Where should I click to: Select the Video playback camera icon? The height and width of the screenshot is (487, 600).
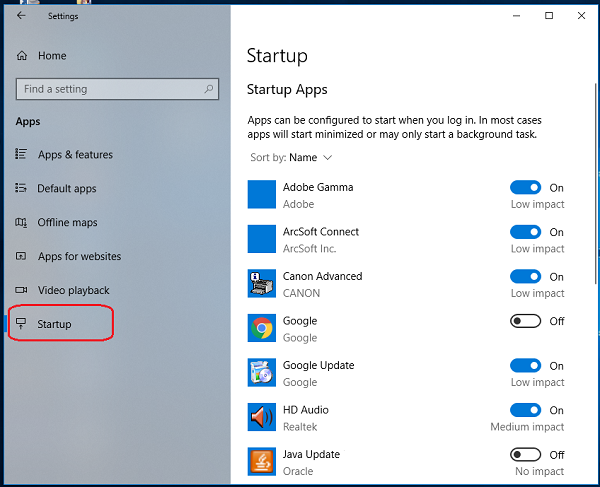point(21,290)
